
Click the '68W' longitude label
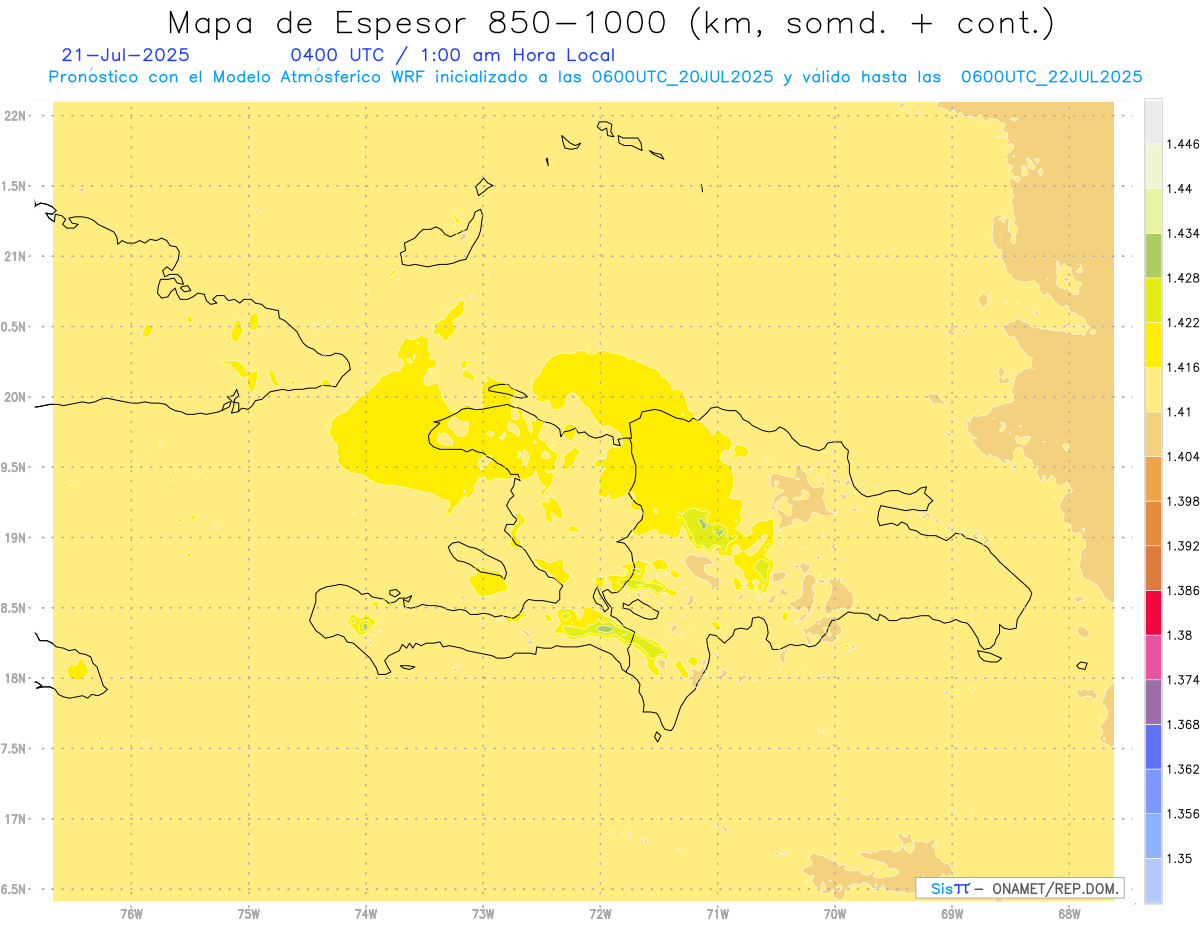[1069, 913]
